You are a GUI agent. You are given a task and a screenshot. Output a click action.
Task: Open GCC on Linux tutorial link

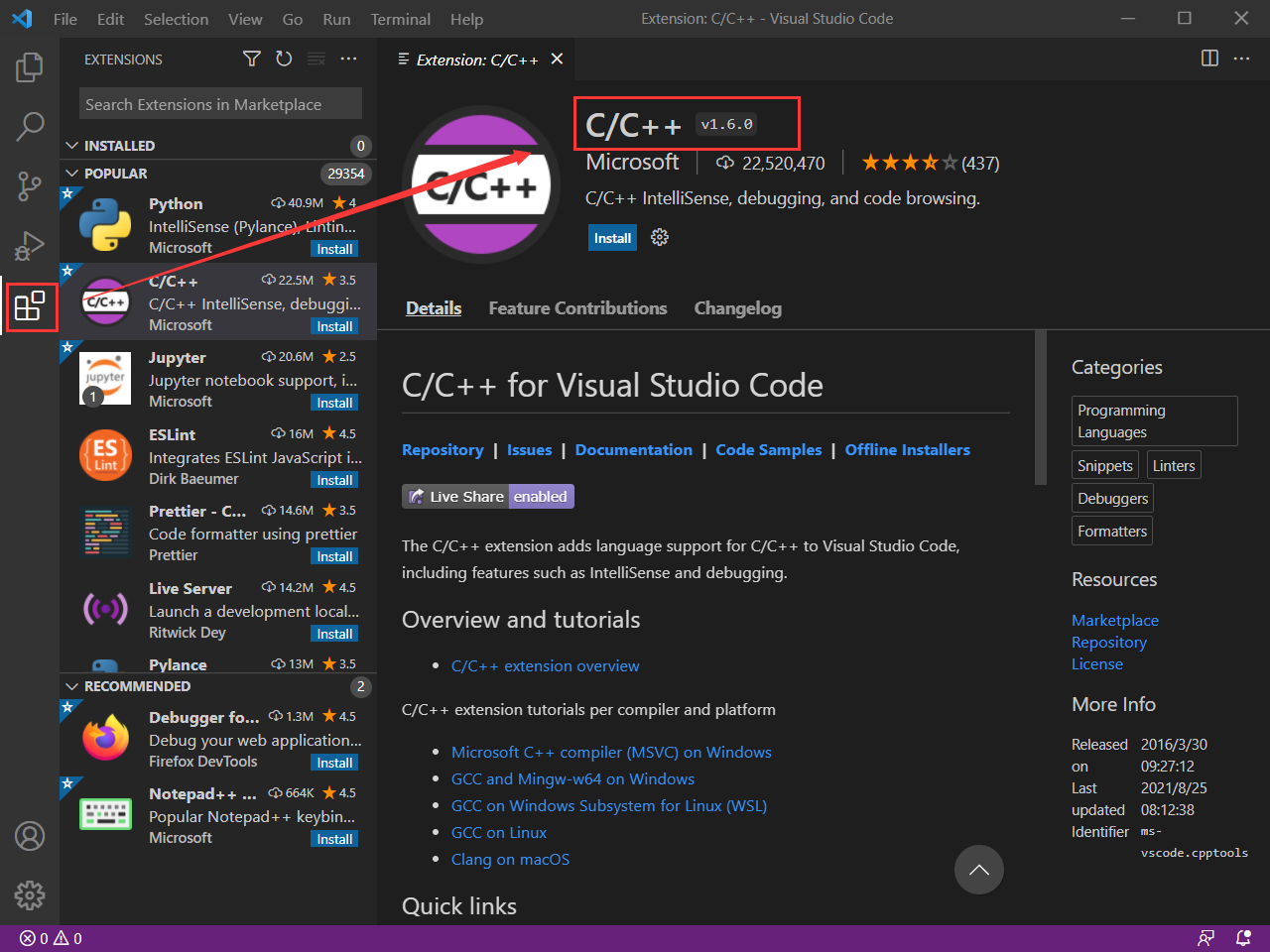point(499,833)
